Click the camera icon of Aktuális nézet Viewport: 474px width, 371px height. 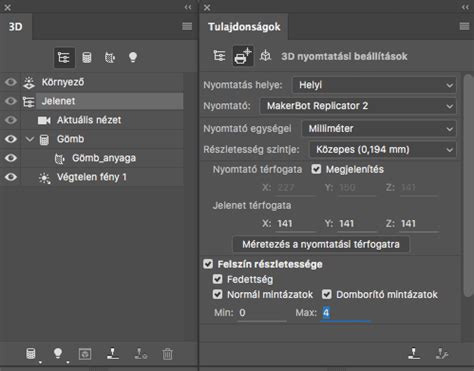tap(44, 120)
